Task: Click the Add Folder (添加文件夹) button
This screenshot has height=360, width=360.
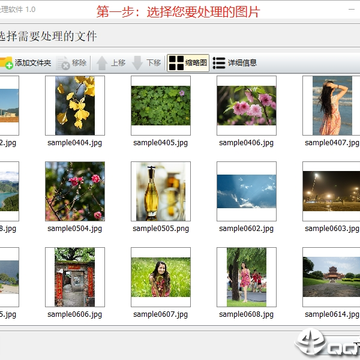Action: coord(25,63)
